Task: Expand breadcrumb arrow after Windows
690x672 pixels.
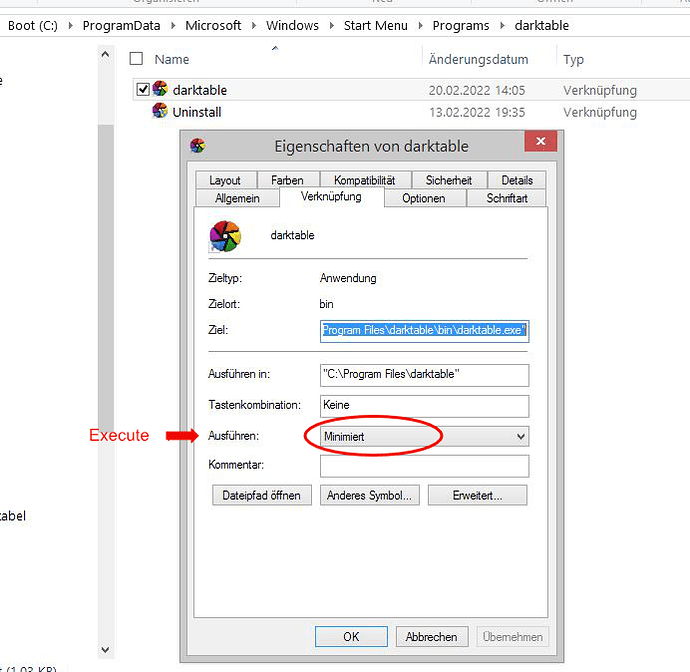Action: (x=332, y=26)
